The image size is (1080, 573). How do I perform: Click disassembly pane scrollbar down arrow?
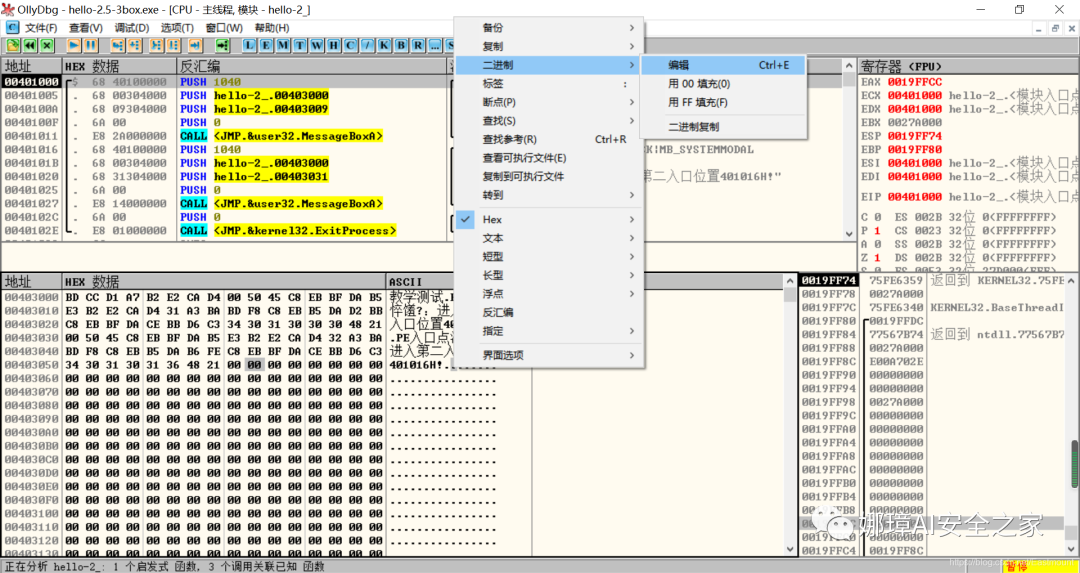coord(850,233)
